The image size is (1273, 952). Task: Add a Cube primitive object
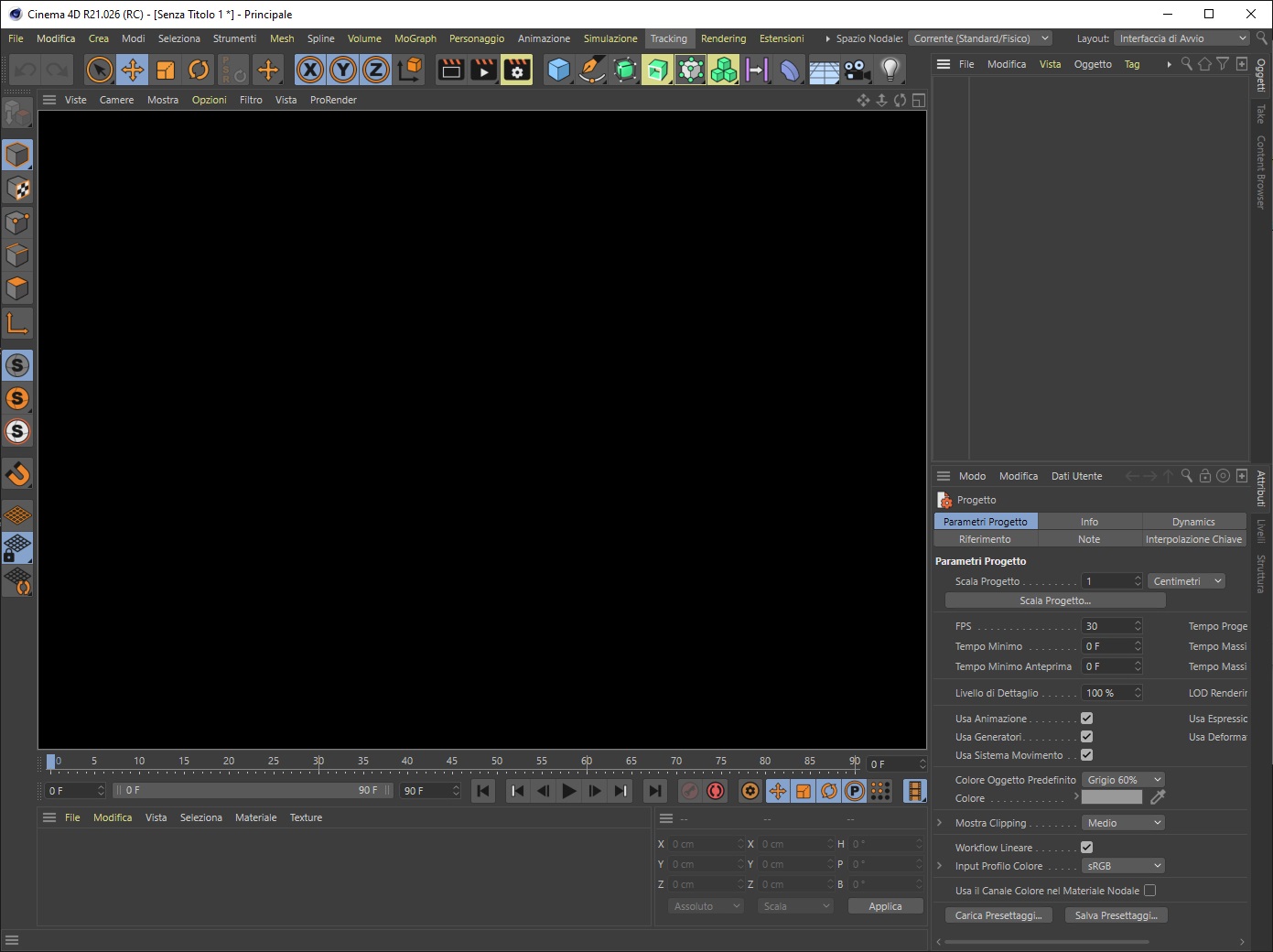tap(559, 70)
